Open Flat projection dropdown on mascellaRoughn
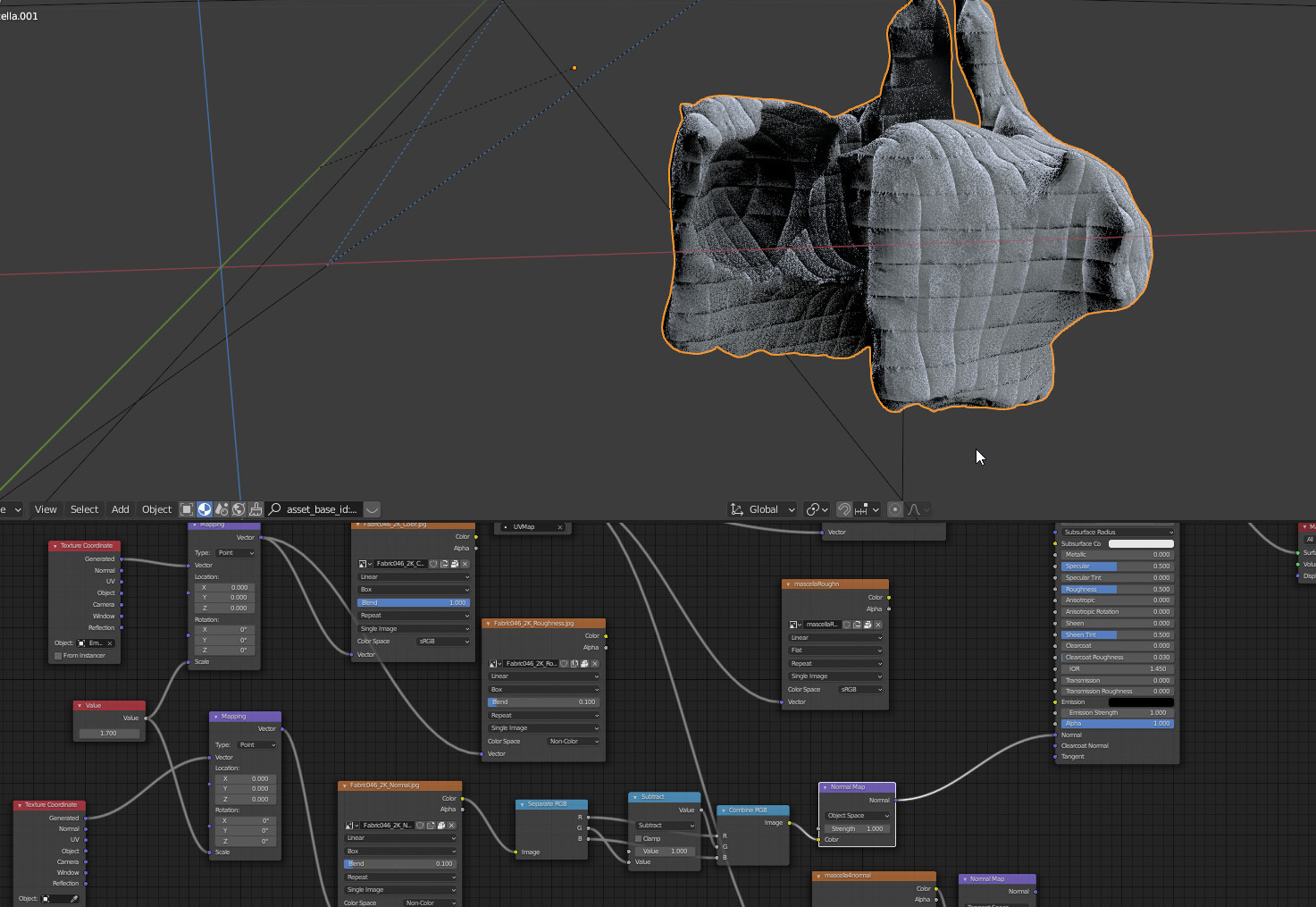This screenshot has height=907, width=1316. (836, 651)
